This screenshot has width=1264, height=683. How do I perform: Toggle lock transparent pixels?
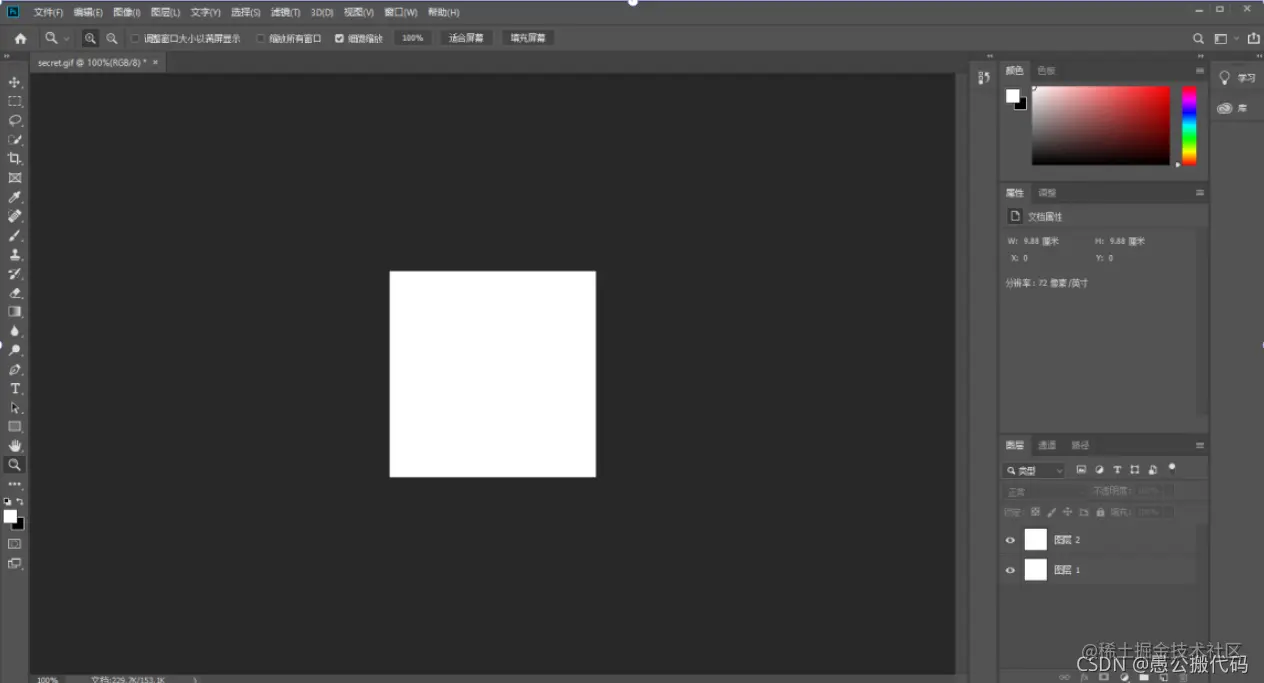[1035, 512]
